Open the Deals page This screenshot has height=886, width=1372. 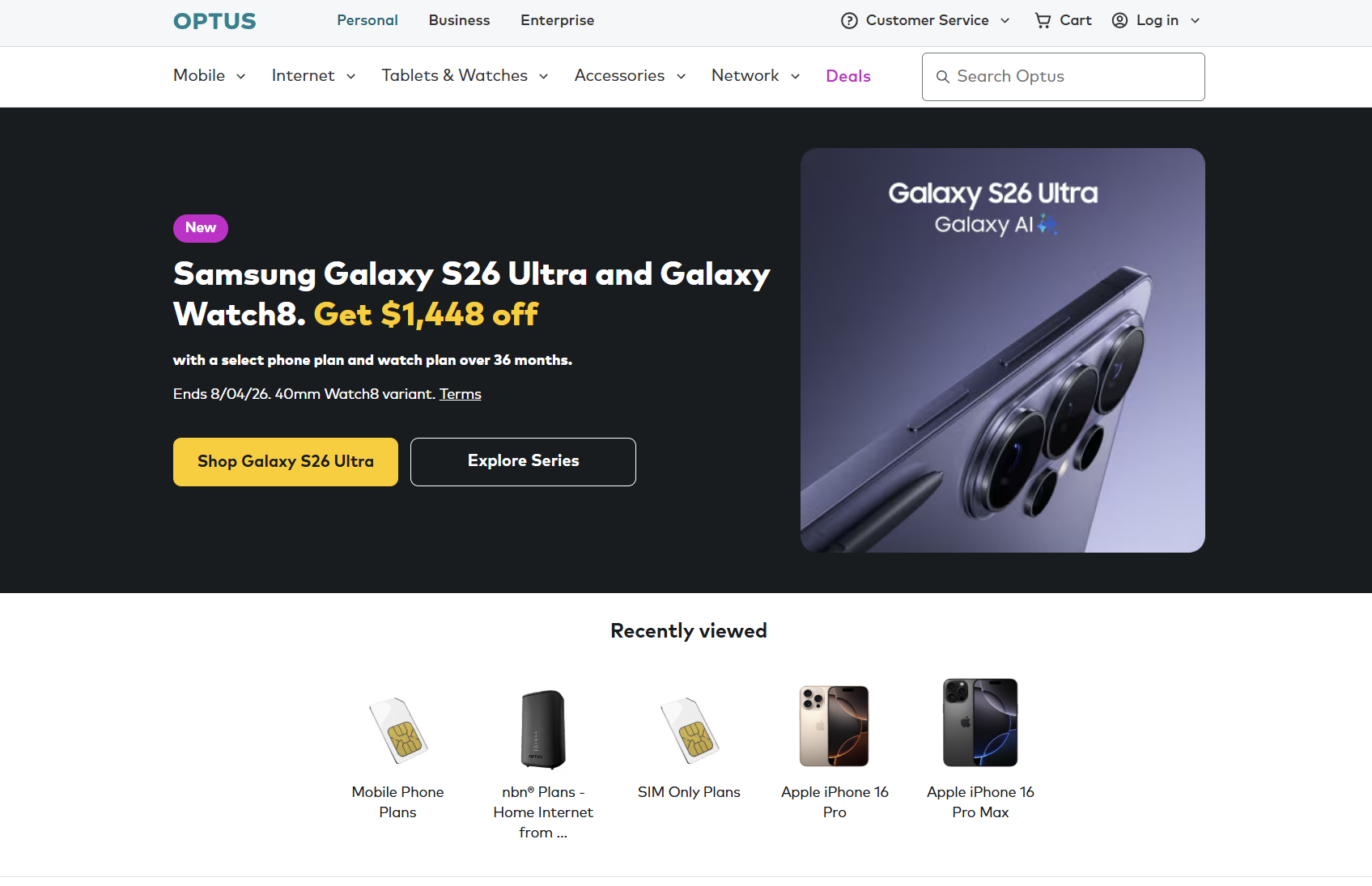[x=847, y=75]
